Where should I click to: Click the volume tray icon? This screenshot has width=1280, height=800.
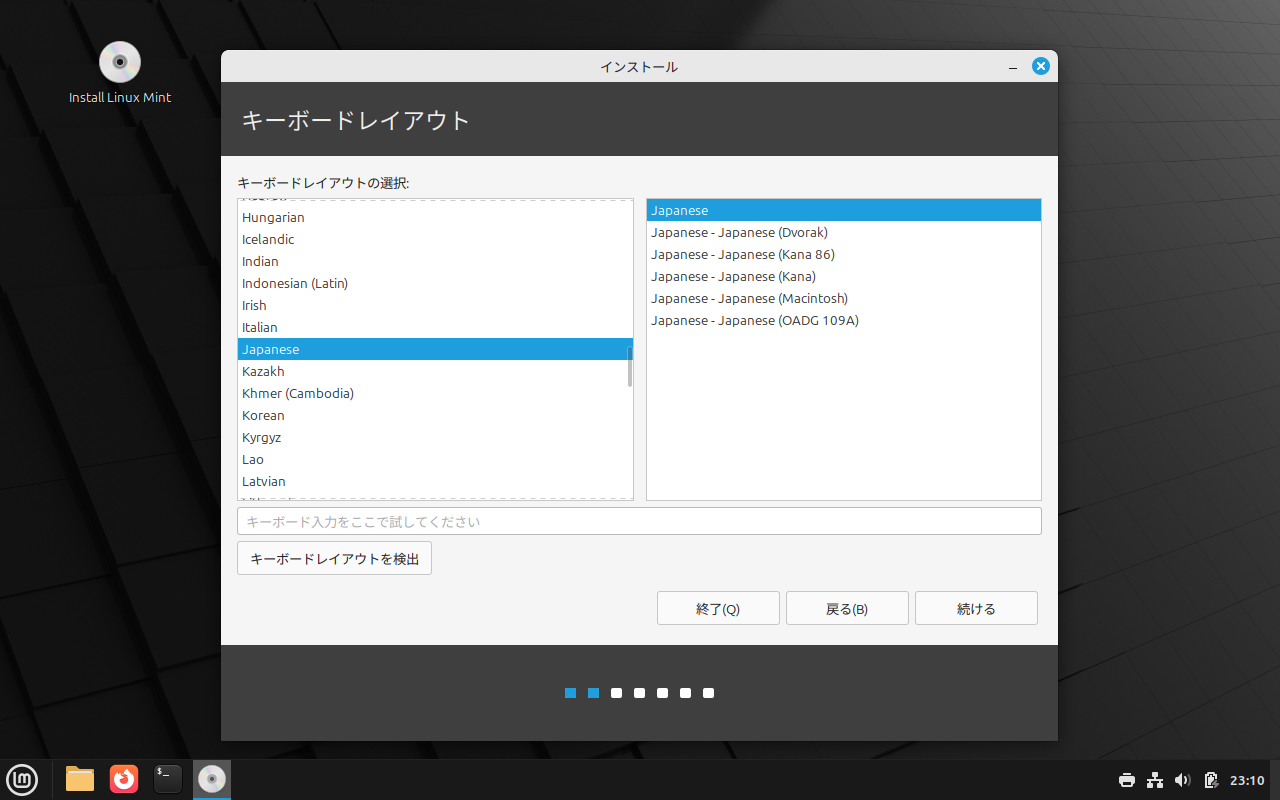tap(1183, 780)
